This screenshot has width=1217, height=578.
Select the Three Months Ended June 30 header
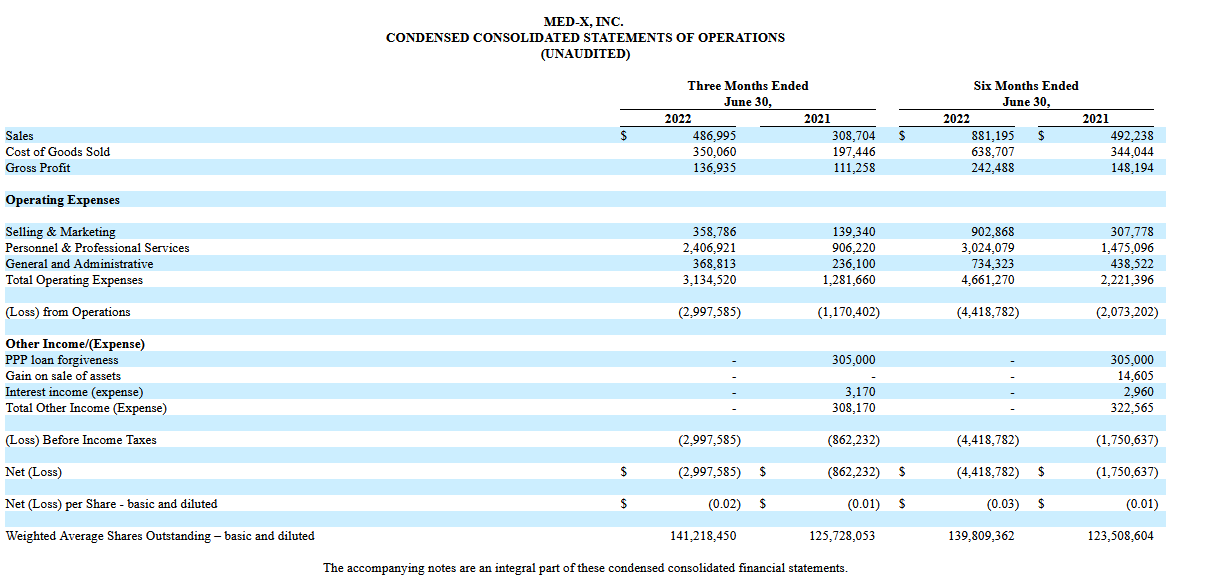748,94
